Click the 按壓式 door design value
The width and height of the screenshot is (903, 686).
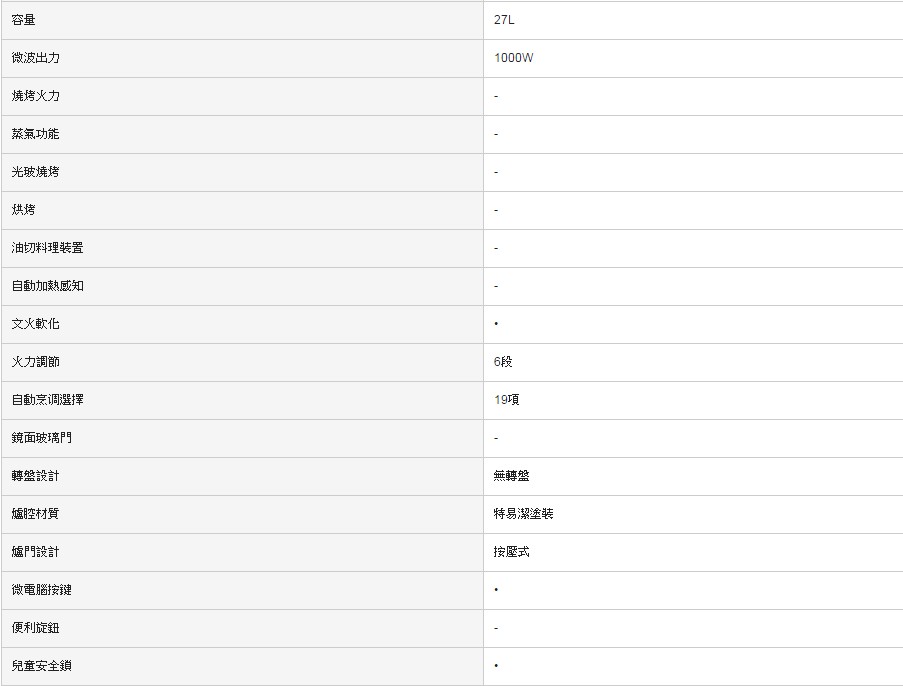(511, 552)
